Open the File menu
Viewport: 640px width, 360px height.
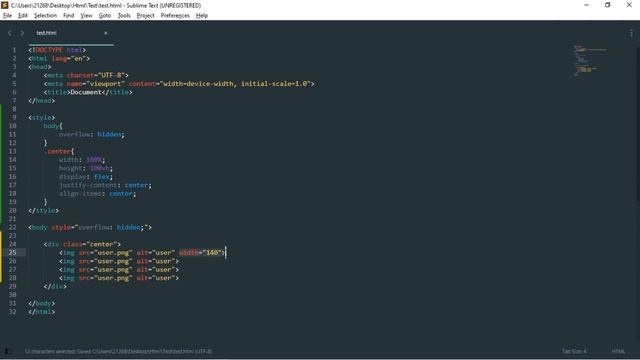coord(7,16)
